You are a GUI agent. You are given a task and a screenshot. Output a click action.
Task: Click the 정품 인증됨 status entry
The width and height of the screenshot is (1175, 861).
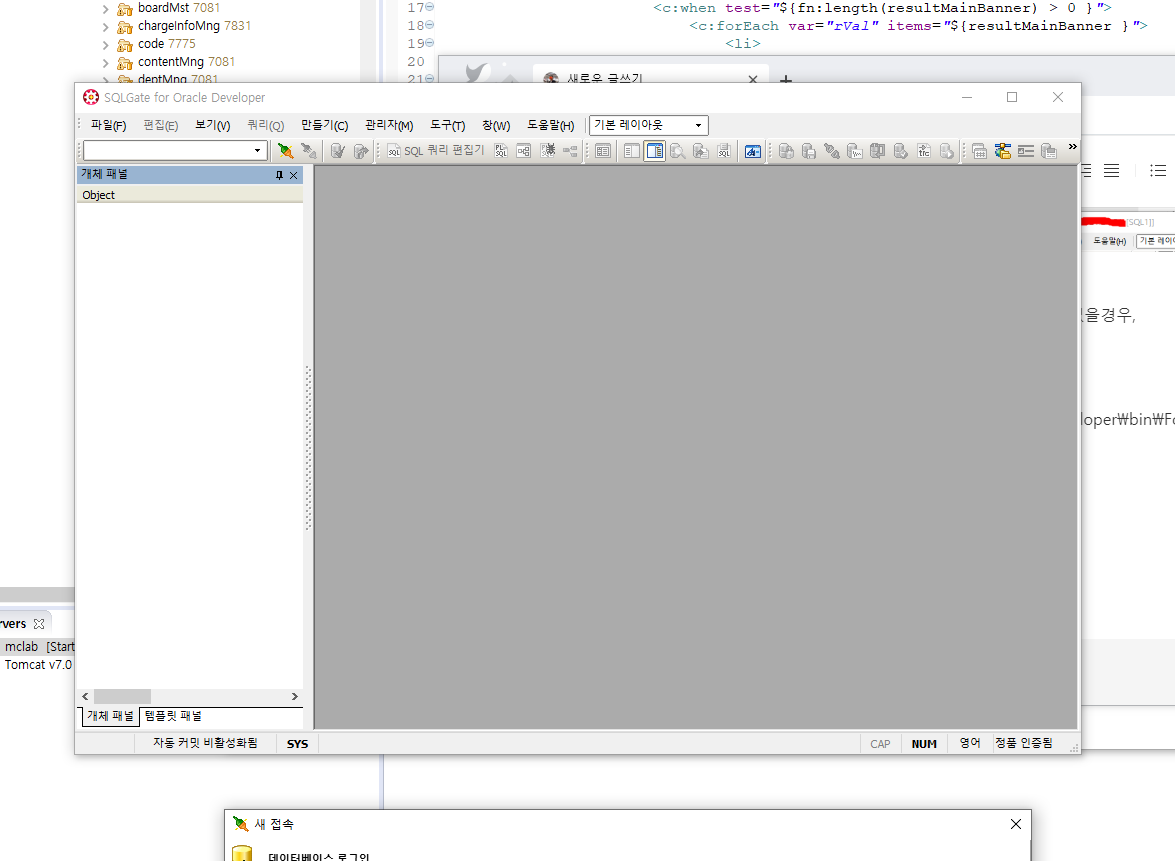(1024, 743)
